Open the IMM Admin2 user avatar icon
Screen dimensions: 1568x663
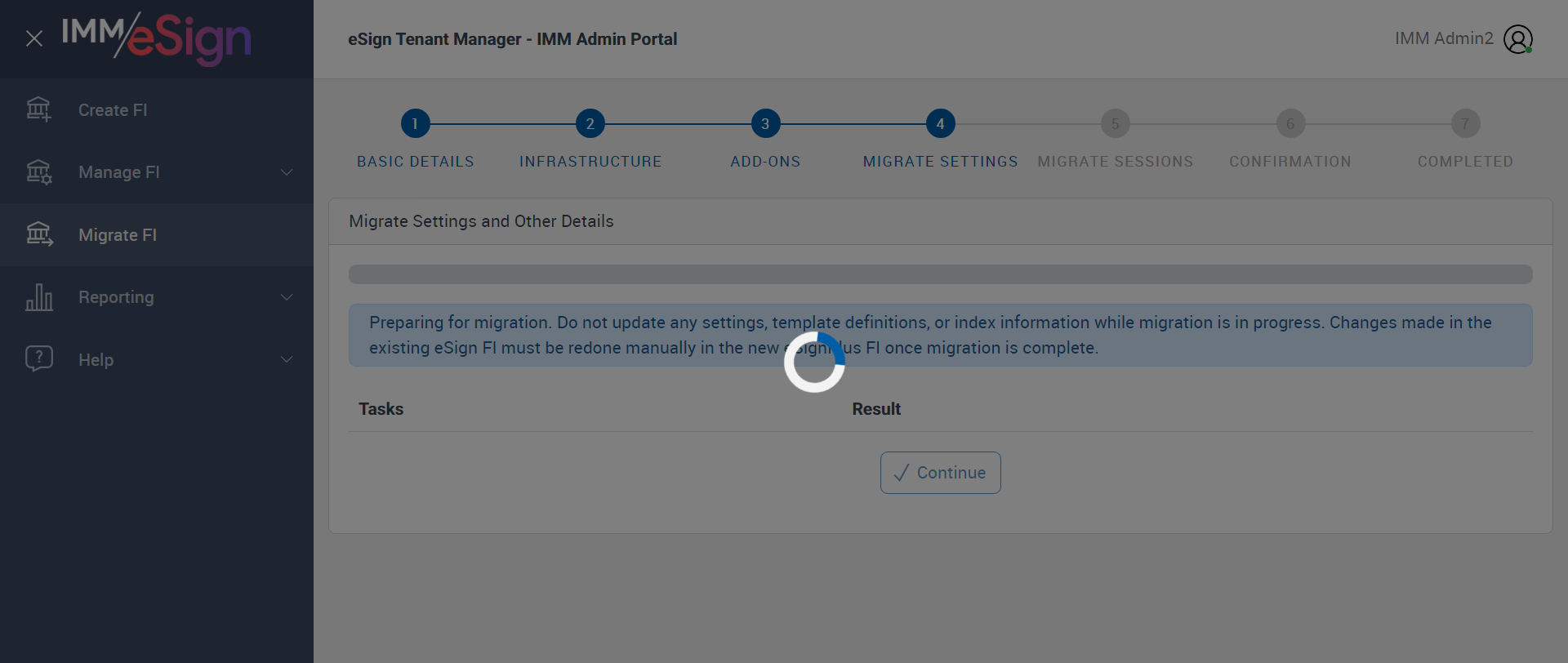[1518, 39]
